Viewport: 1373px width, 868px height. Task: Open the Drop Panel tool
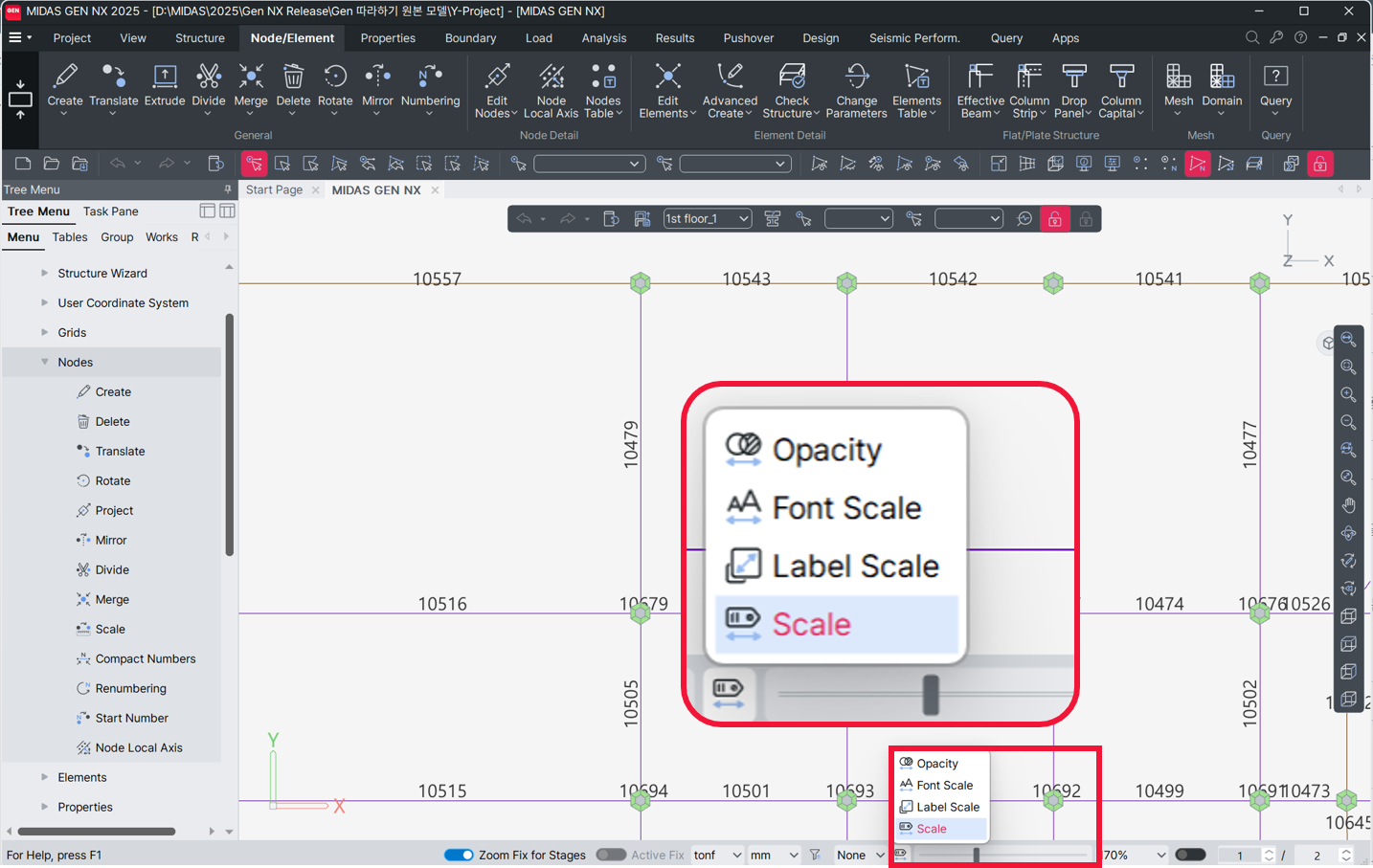point(1073,91)
